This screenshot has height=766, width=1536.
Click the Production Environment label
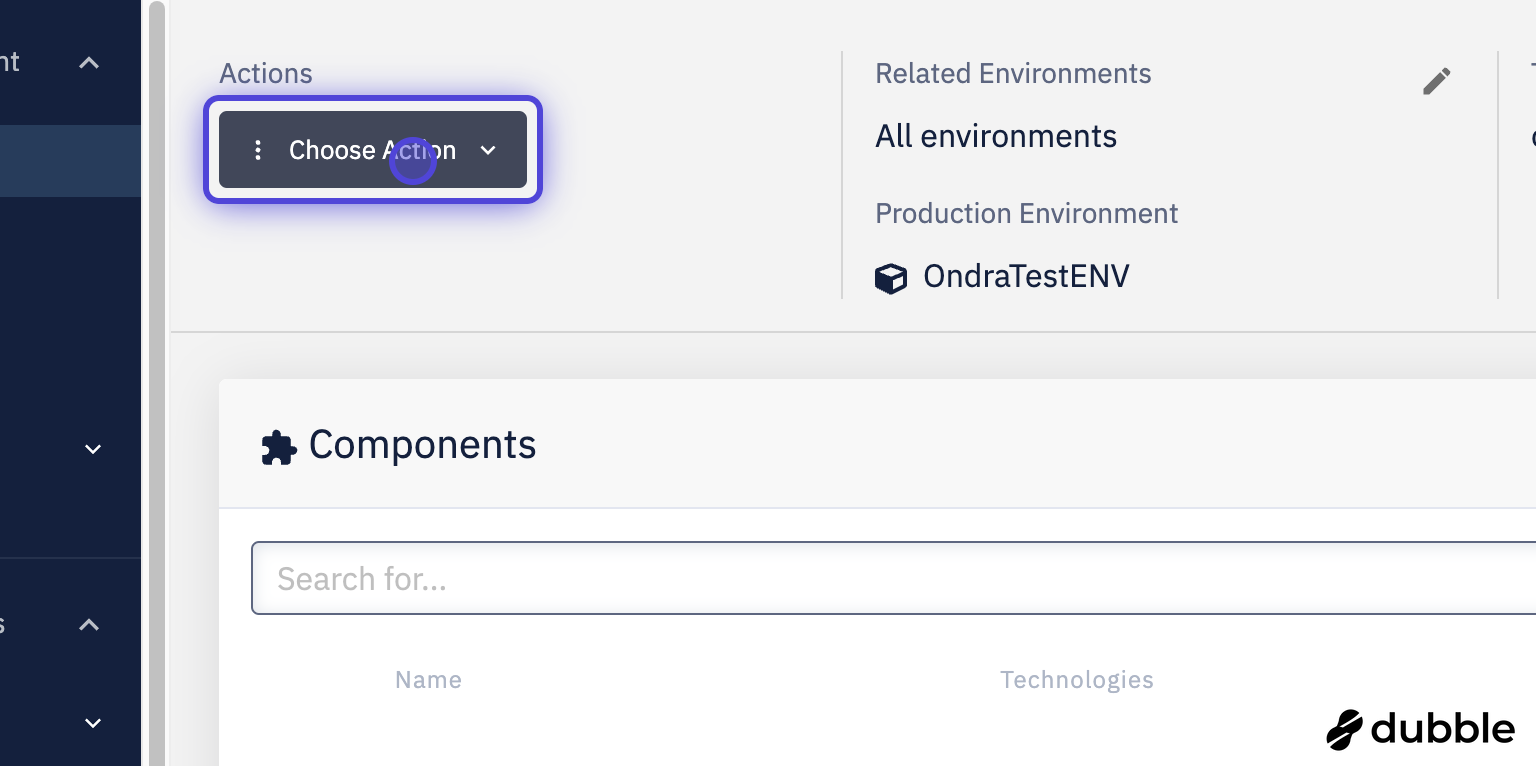pos(1026,214)
